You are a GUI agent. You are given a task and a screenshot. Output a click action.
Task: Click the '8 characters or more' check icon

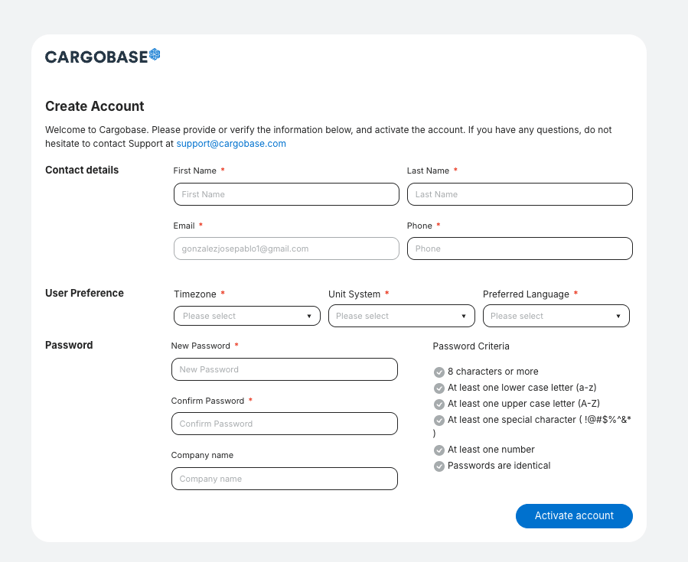point(439,372)
